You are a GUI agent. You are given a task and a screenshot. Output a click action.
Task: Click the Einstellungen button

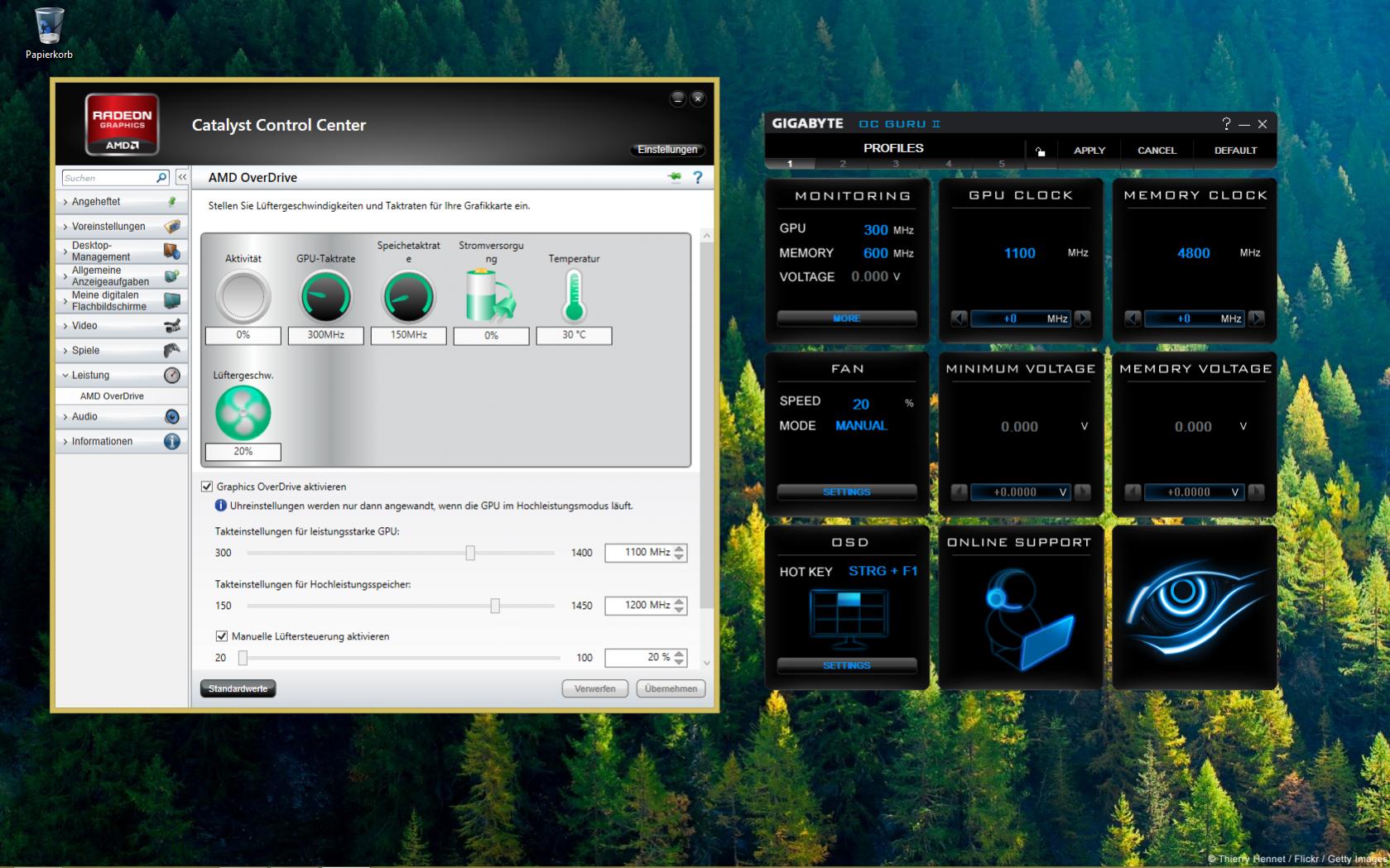click(667, 150)
